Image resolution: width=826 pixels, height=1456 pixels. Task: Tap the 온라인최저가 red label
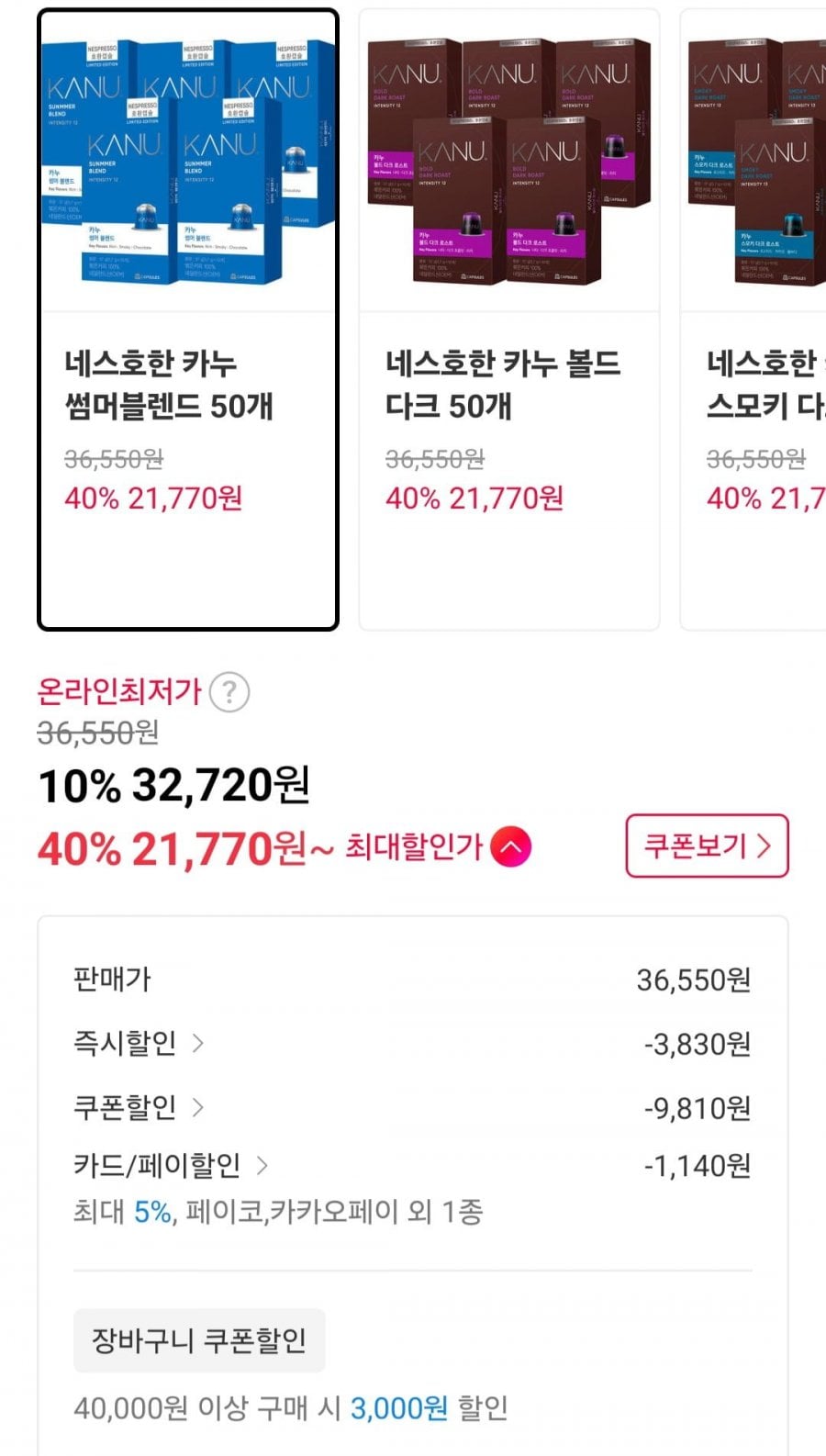(x=119, y=691)
